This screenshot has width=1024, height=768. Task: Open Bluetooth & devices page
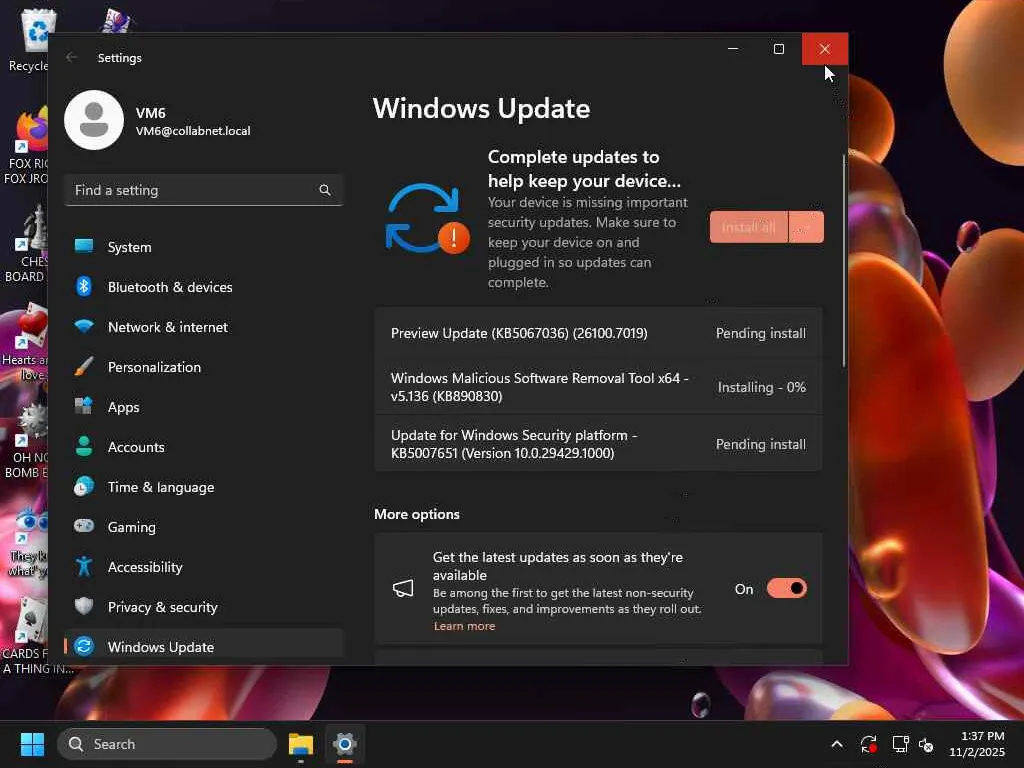[204, 287]
